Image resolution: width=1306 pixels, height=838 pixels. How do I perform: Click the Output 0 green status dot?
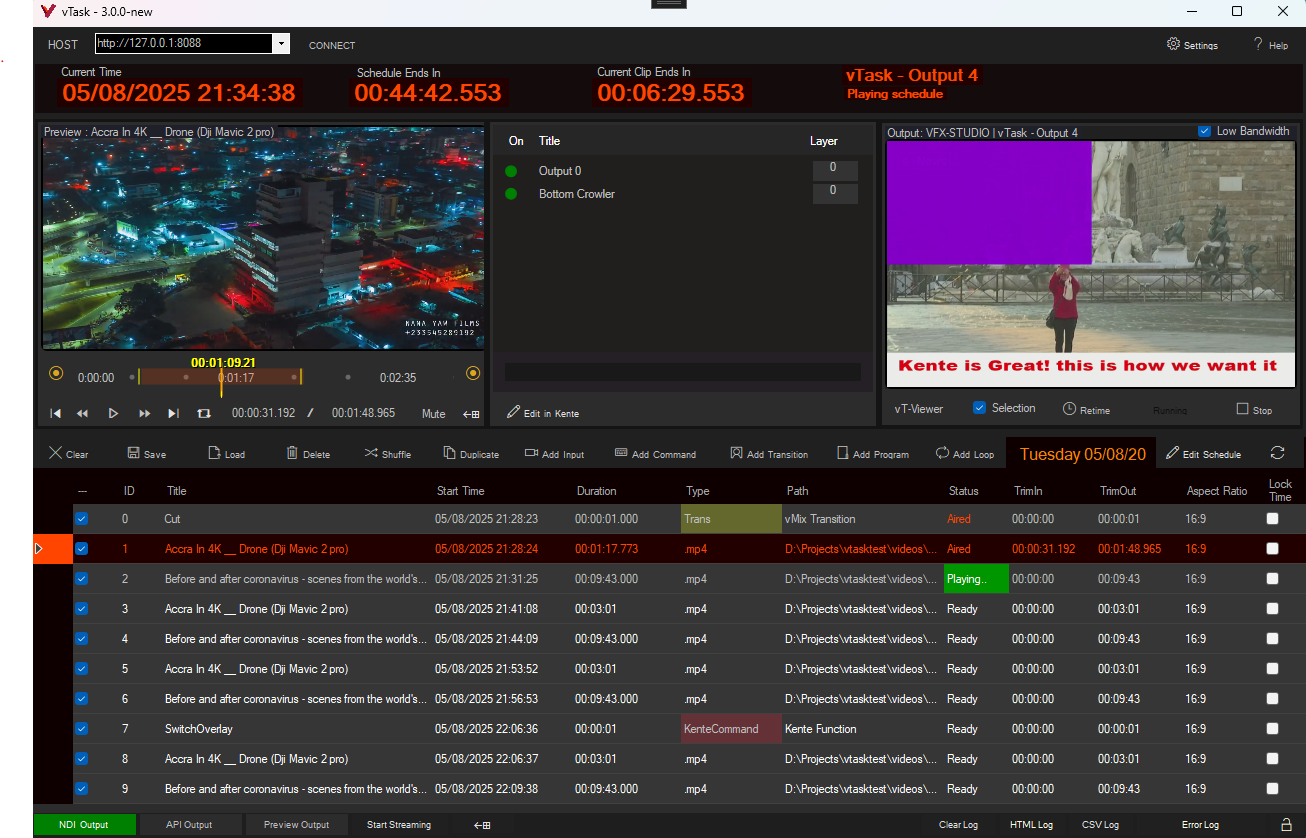click(512, 171)
